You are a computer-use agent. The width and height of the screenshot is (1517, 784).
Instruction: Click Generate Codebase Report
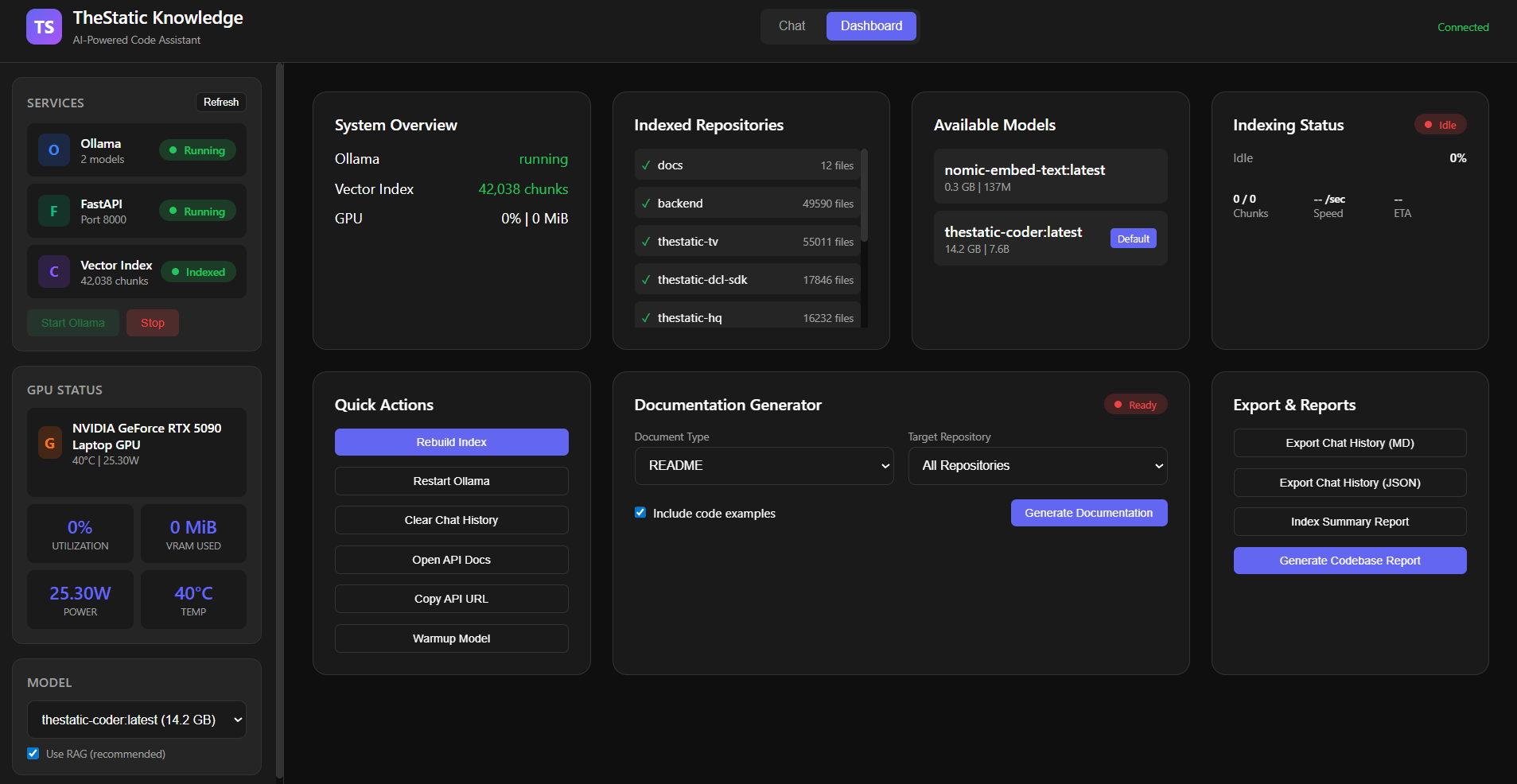1349,561
